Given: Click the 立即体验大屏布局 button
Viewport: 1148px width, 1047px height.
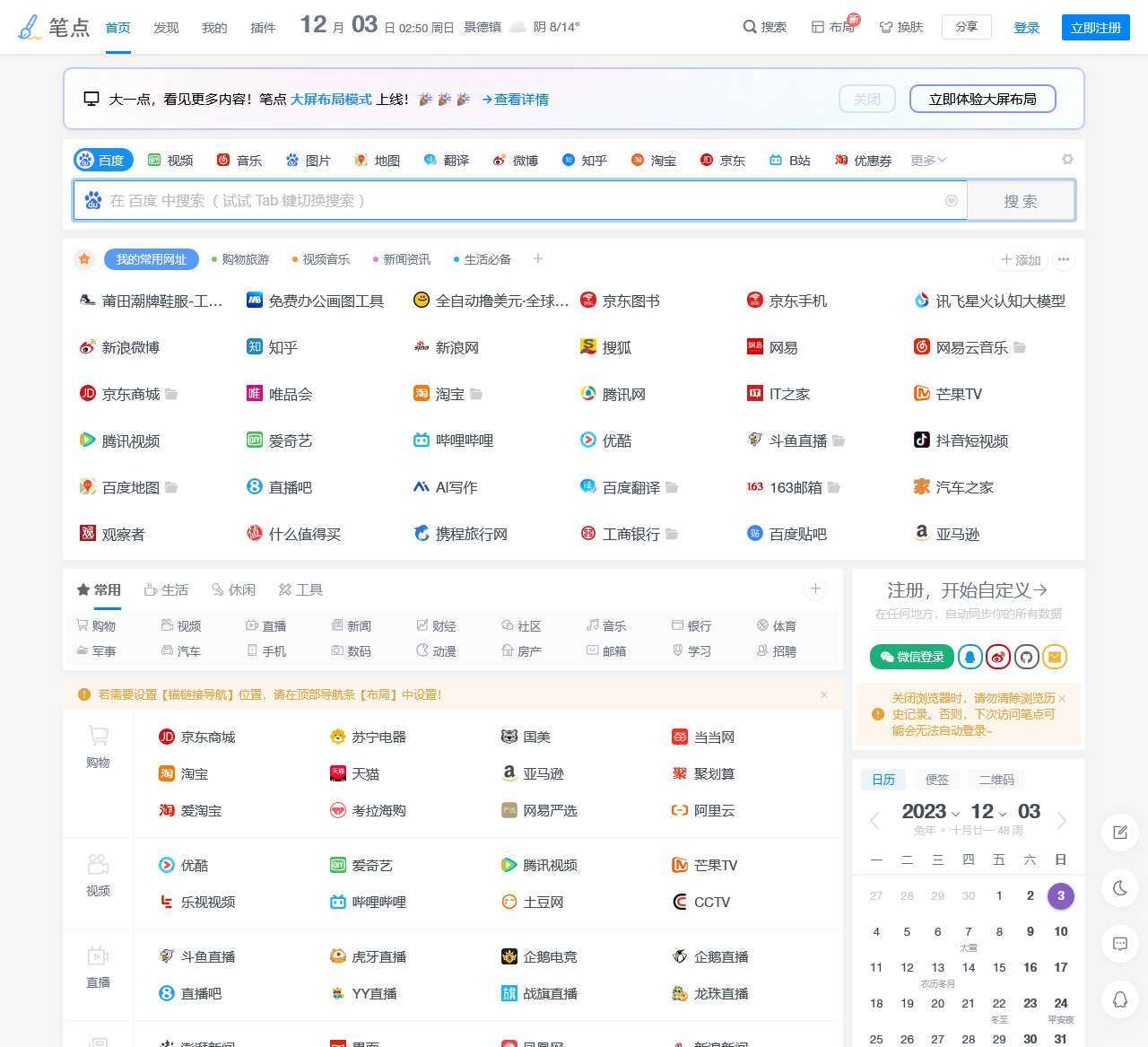Looking at the screenshot, I should 982,99.
